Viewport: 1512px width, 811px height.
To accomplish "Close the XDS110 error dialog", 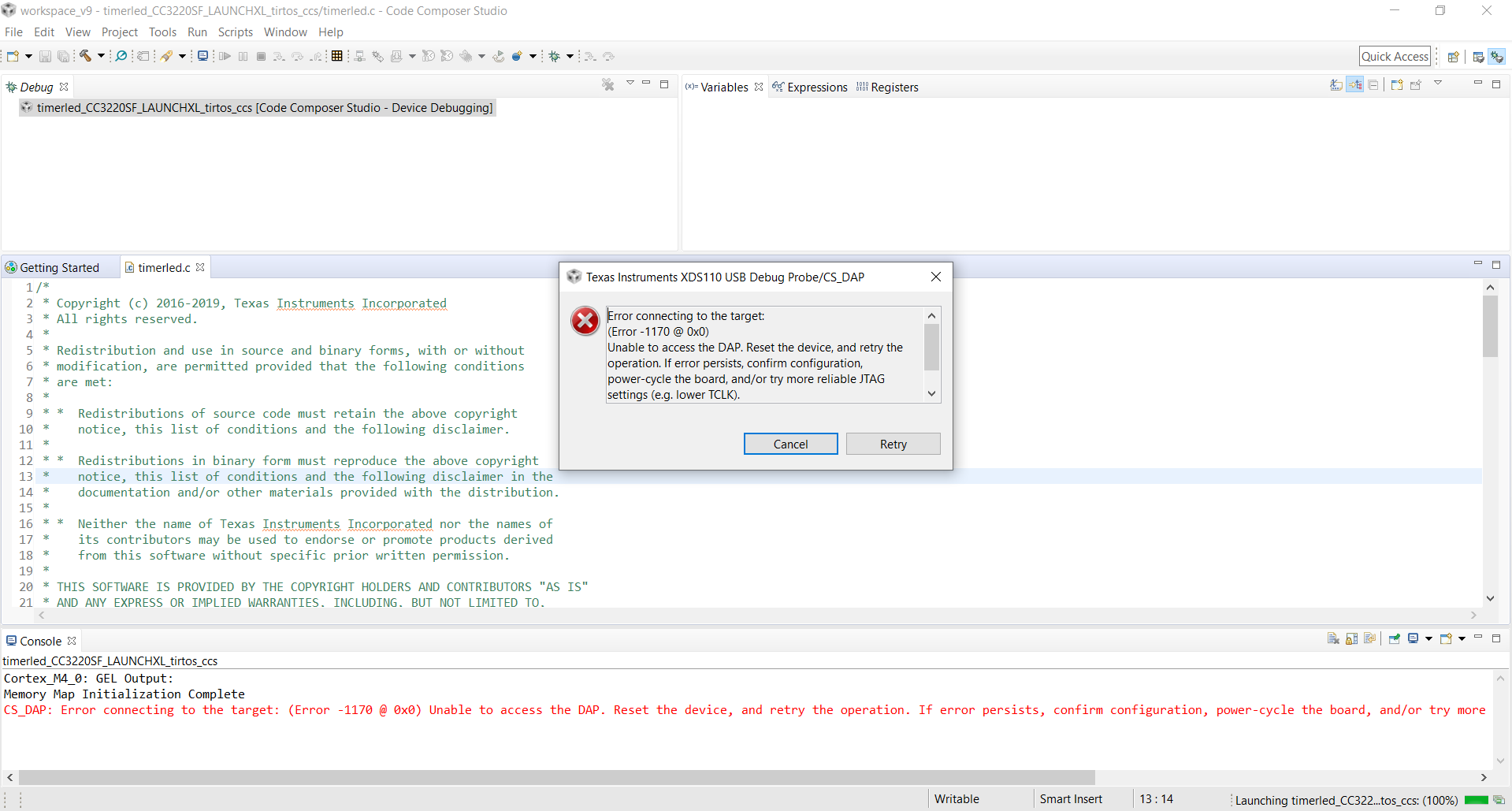I will [936, 277].
